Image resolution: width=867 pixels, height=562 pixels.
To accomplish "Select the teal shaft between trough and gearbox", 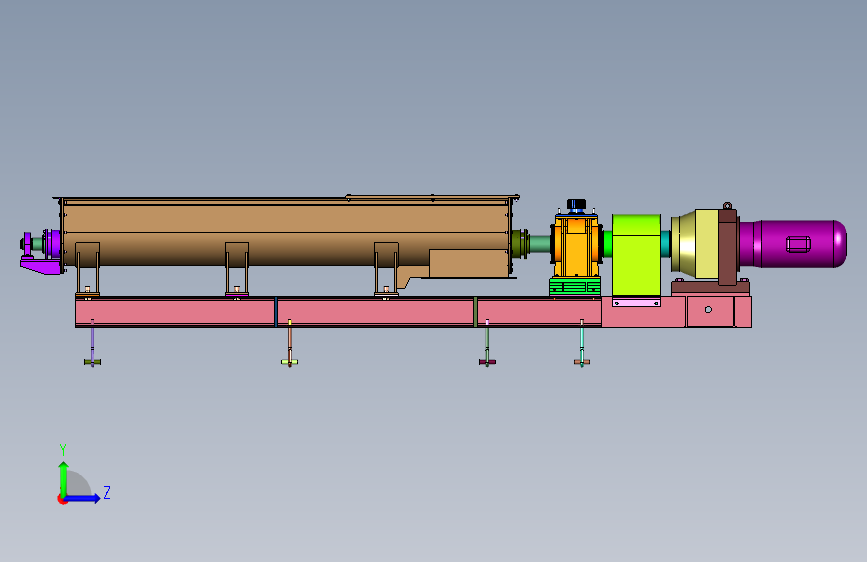I will pyautogui.click(x=540, y=244).
